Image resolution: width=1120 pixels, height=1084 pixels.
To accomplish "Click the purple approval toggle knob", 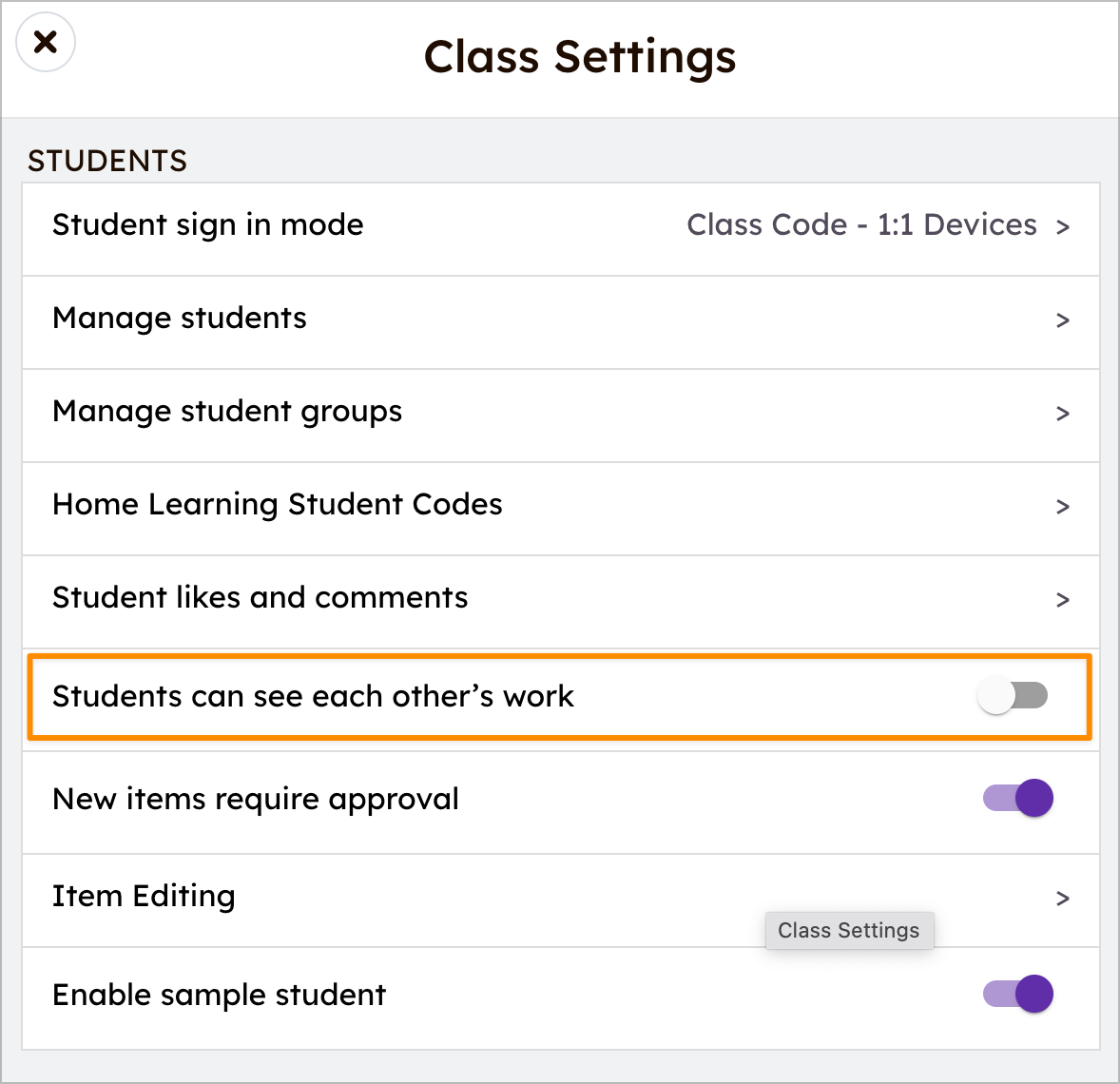I will (x=1034, y=798).
